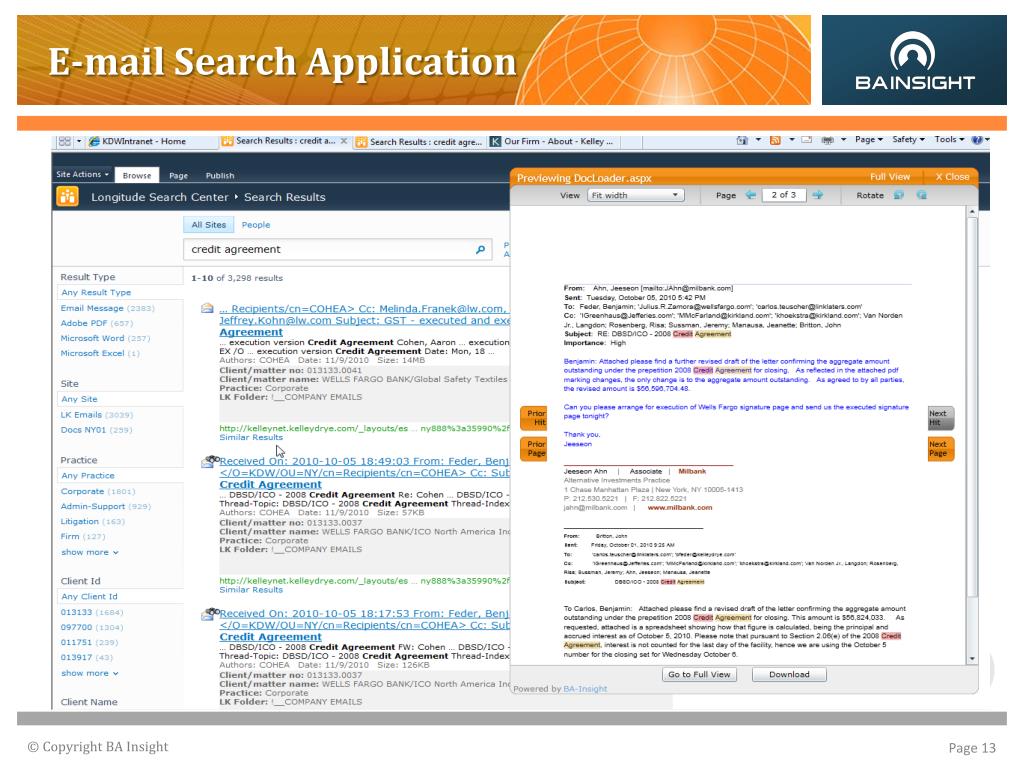Click the Next Page button
Viewport: 1024px width, 768px height.
[940, 449]
